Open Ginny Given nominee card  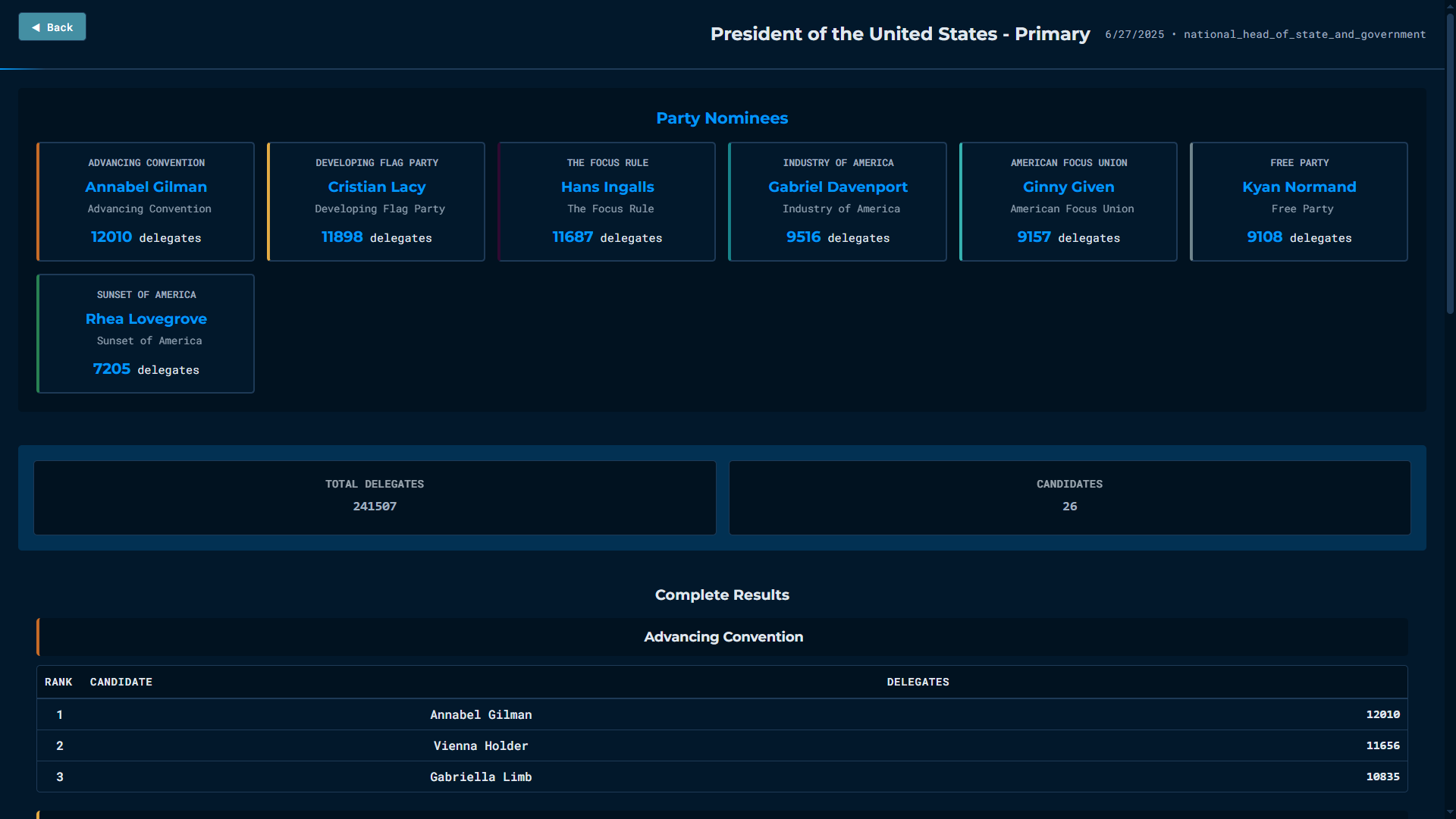tap(1068, 202)
